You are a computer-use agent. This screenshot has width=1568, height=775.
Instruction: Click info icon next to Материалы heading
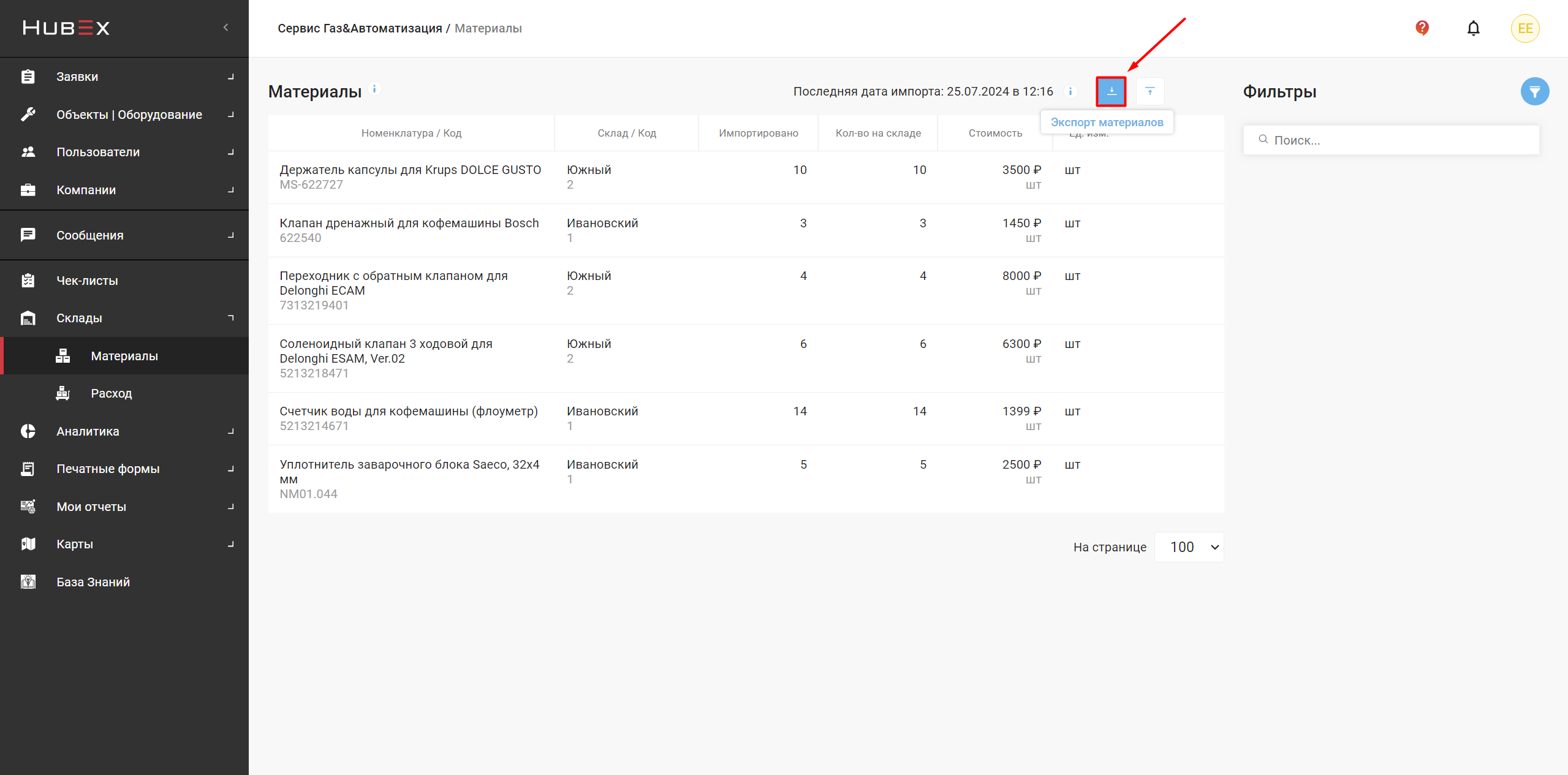(374, 89)
